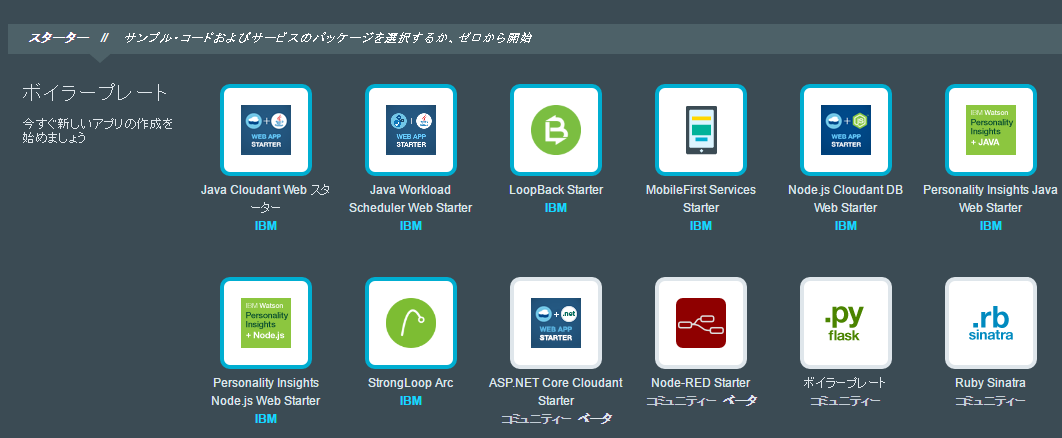
Task: Click the StrongLoop Arc text label
Action: (x=410, y=383)
